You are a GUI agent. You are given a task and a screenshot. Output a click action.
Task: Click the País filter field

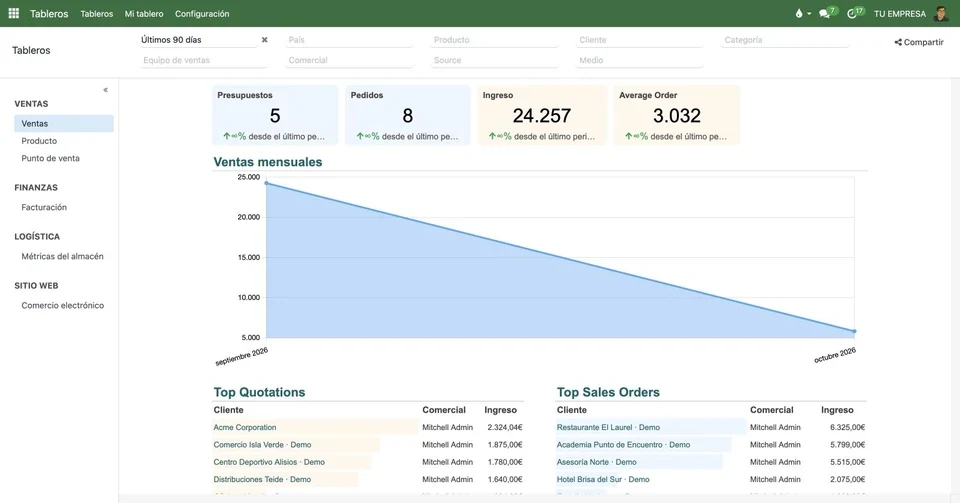tap(349, 40)
